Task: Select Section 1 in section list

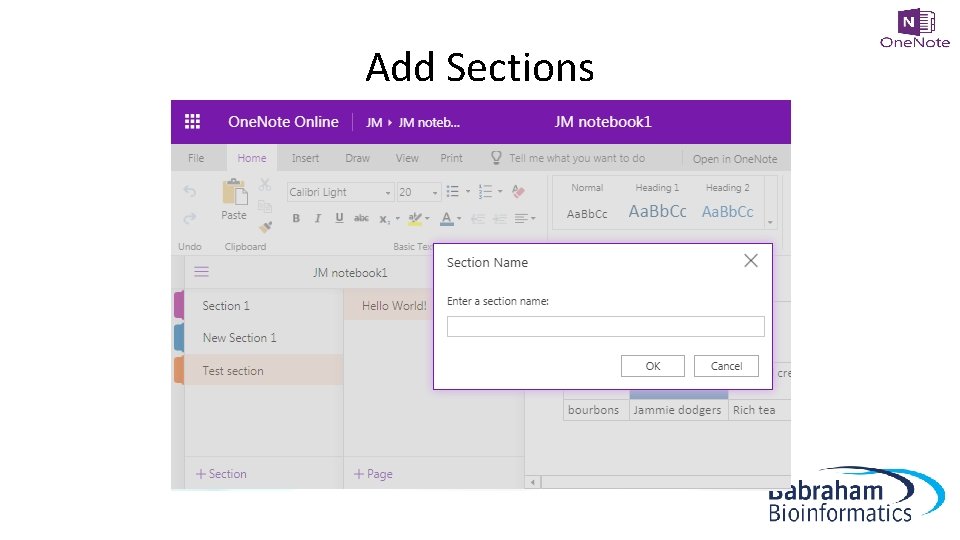Action: [263, 306]
